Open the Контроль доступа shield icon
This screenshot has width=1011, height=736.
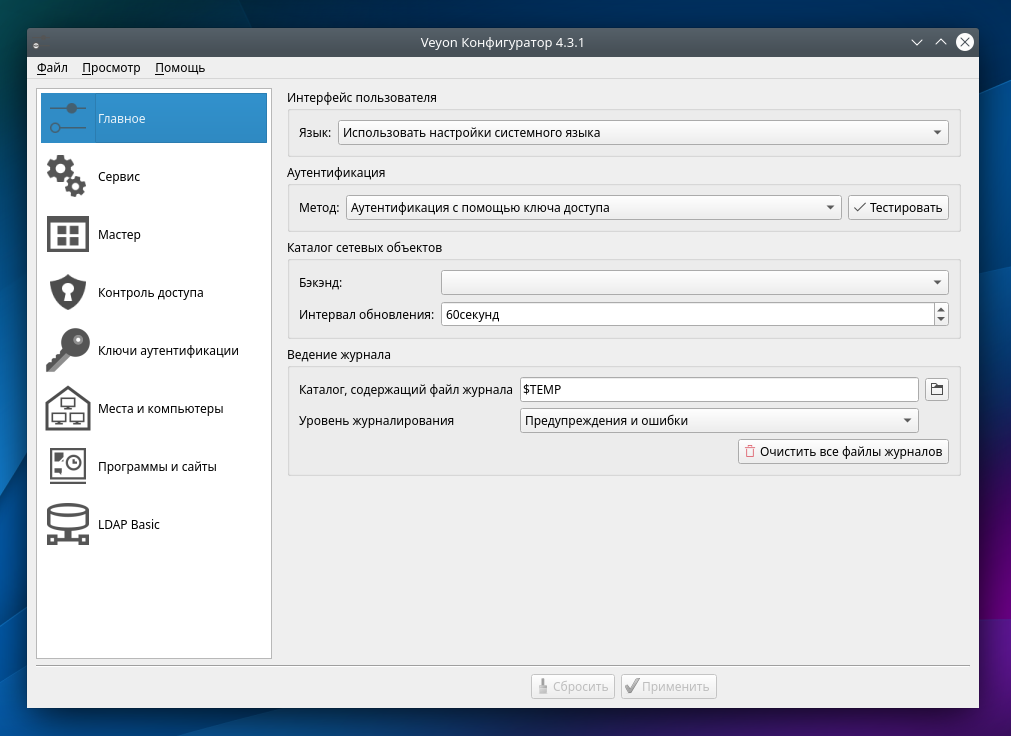pos(68,292)
